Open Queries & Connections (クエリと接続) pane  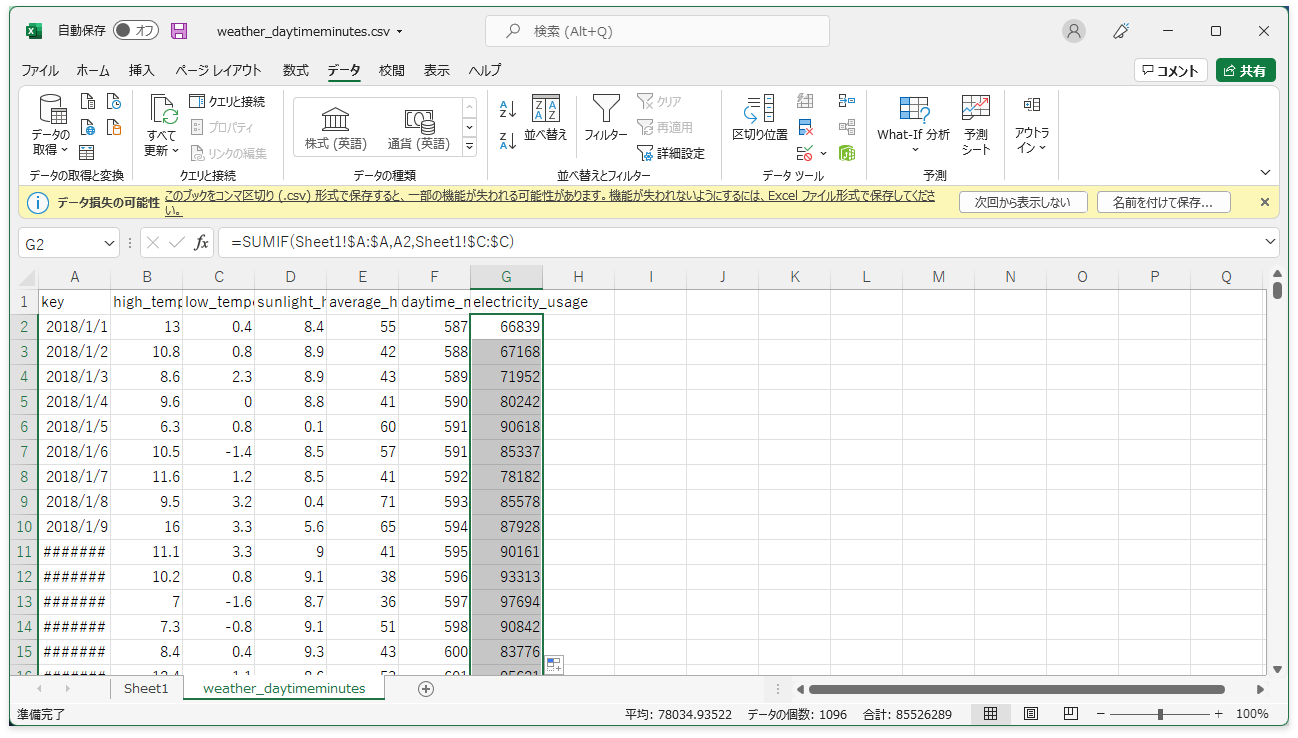[x=227, y=102]
